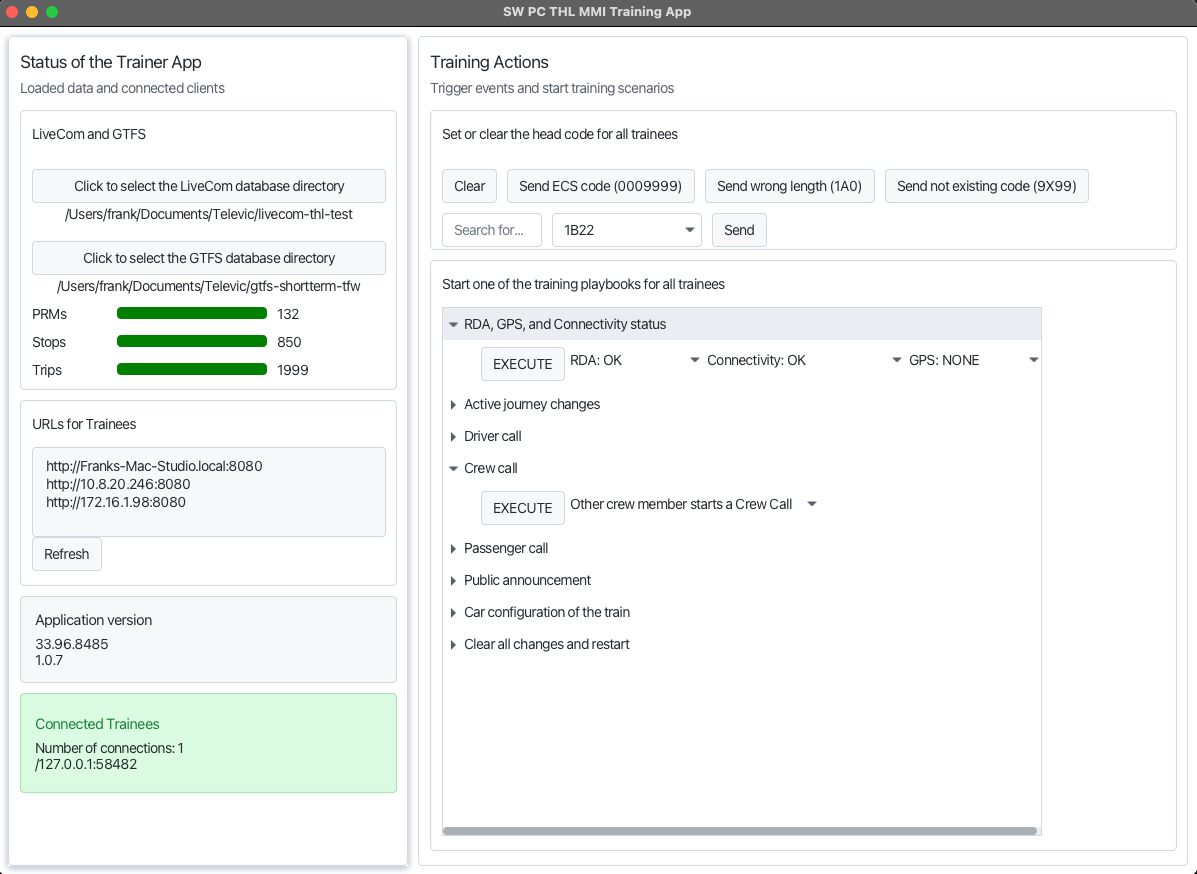This screenshot has width=1197, height=874.
Task: Click the GTFS path ending in gtfs-shortterm-tfw
Action: click(209, 287)
